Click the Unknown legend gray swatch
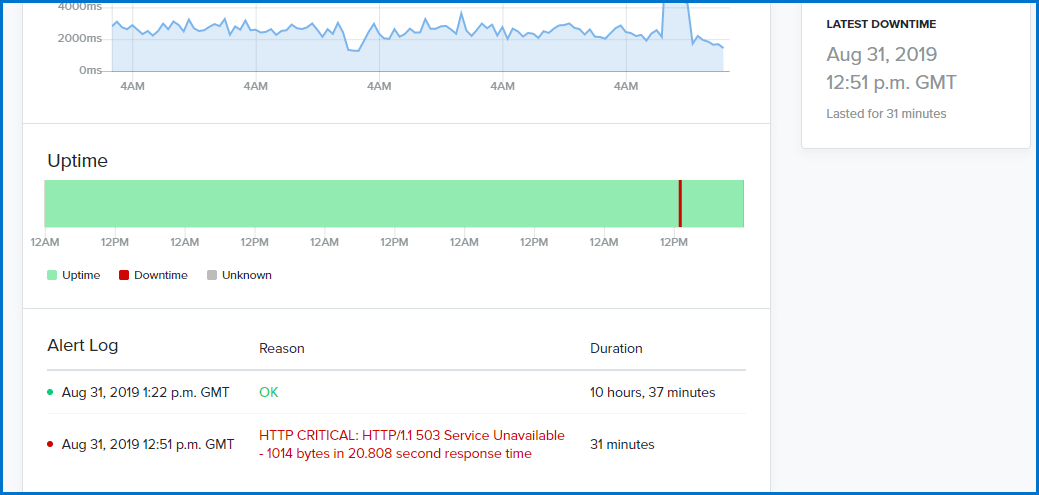Screen dimensions: 1039x495 [x=211, y=275]
